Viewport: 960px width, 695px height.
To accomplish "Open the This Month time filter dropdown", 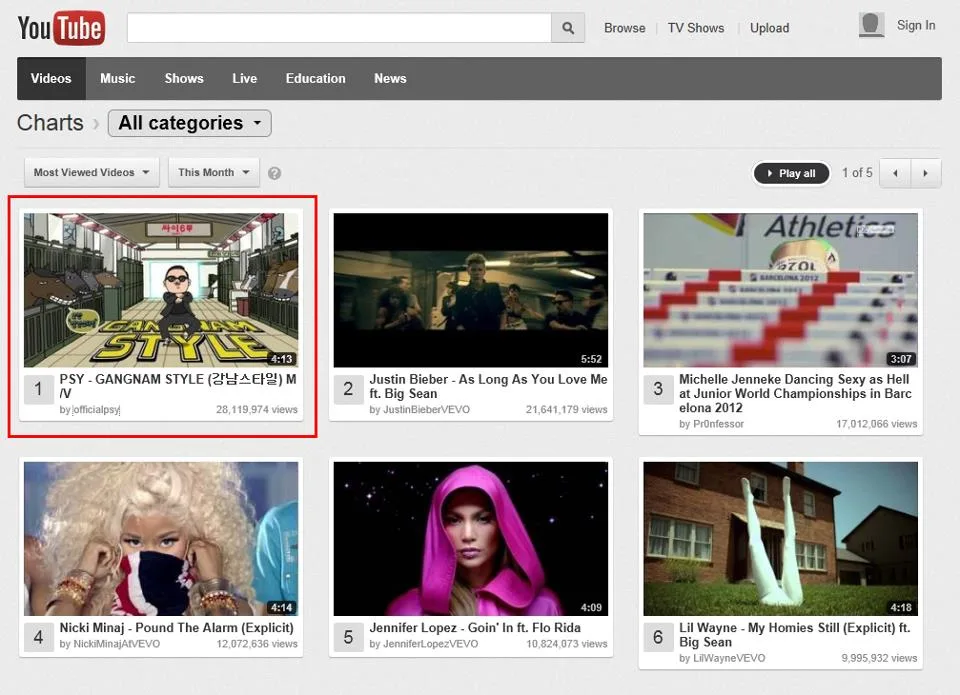I will click(213, 172).
